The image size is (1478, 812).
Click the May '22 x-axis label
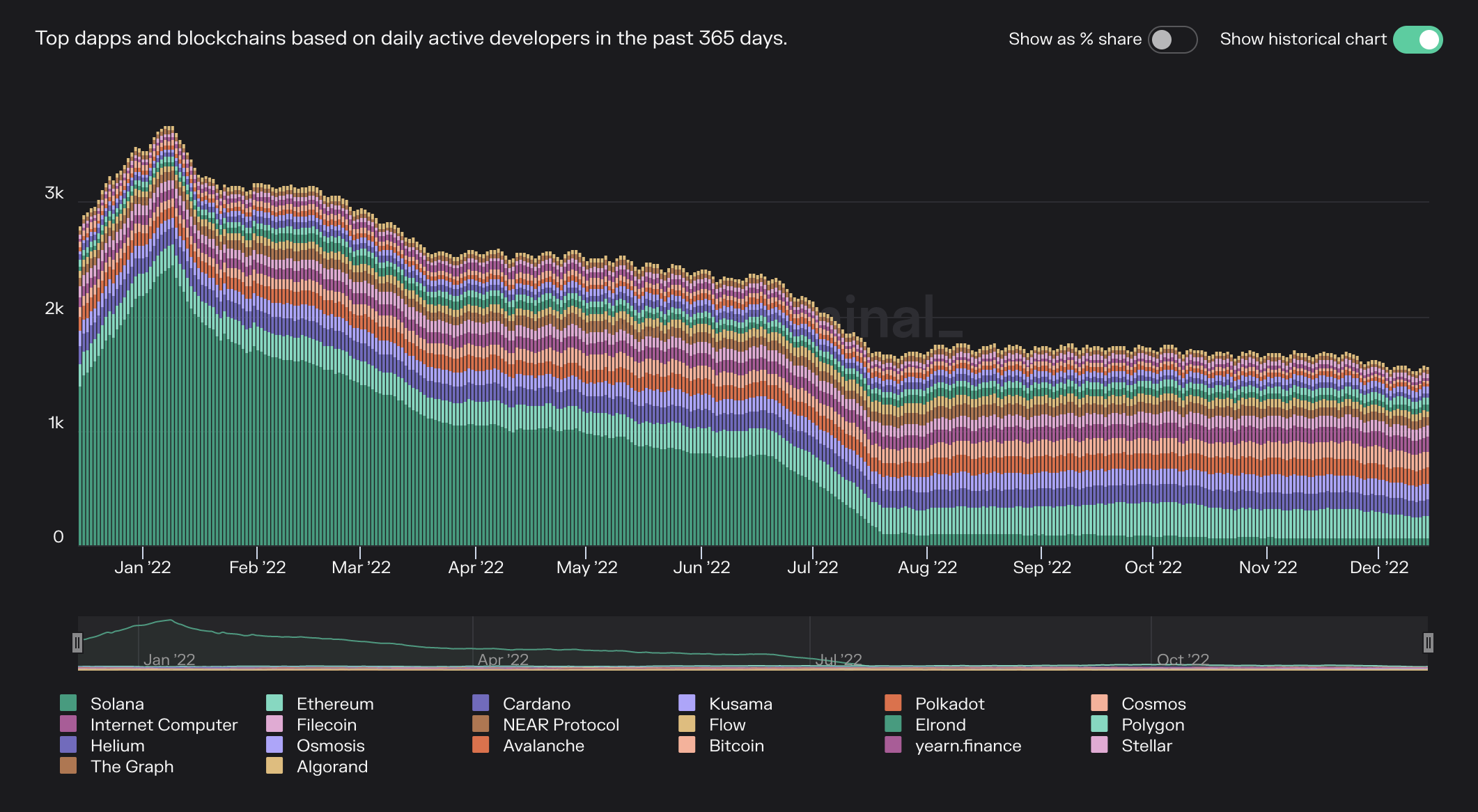point(586,568)
